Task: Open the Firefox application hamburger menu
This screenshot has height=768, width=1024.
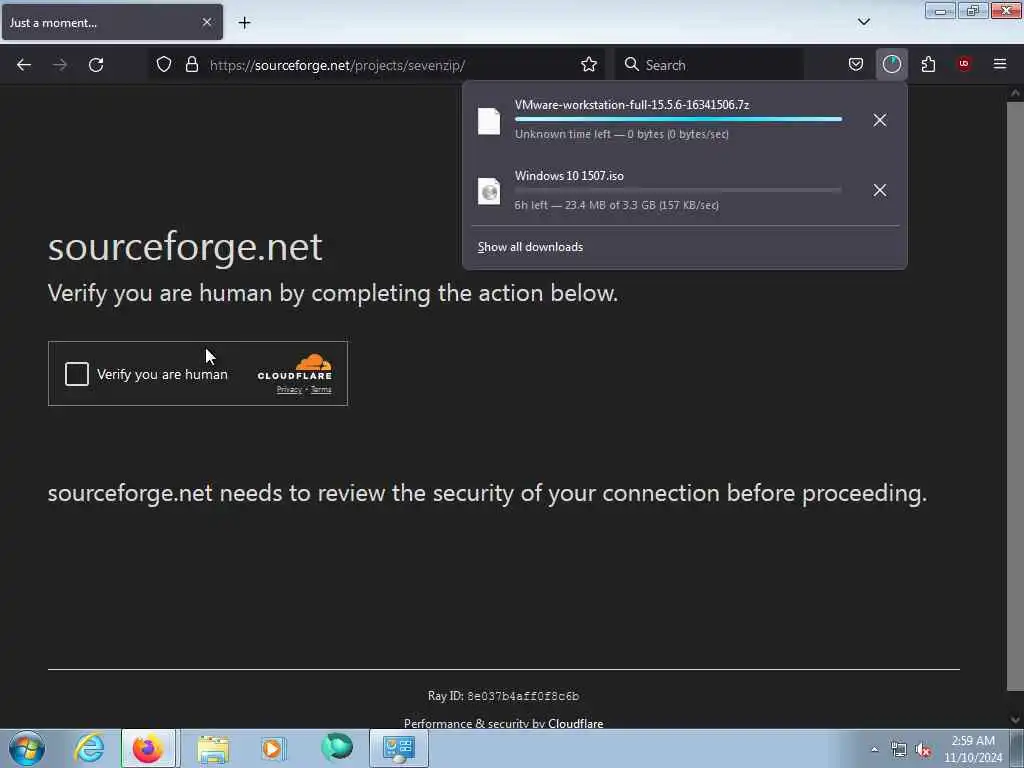Action: [x=1000, y=64]
